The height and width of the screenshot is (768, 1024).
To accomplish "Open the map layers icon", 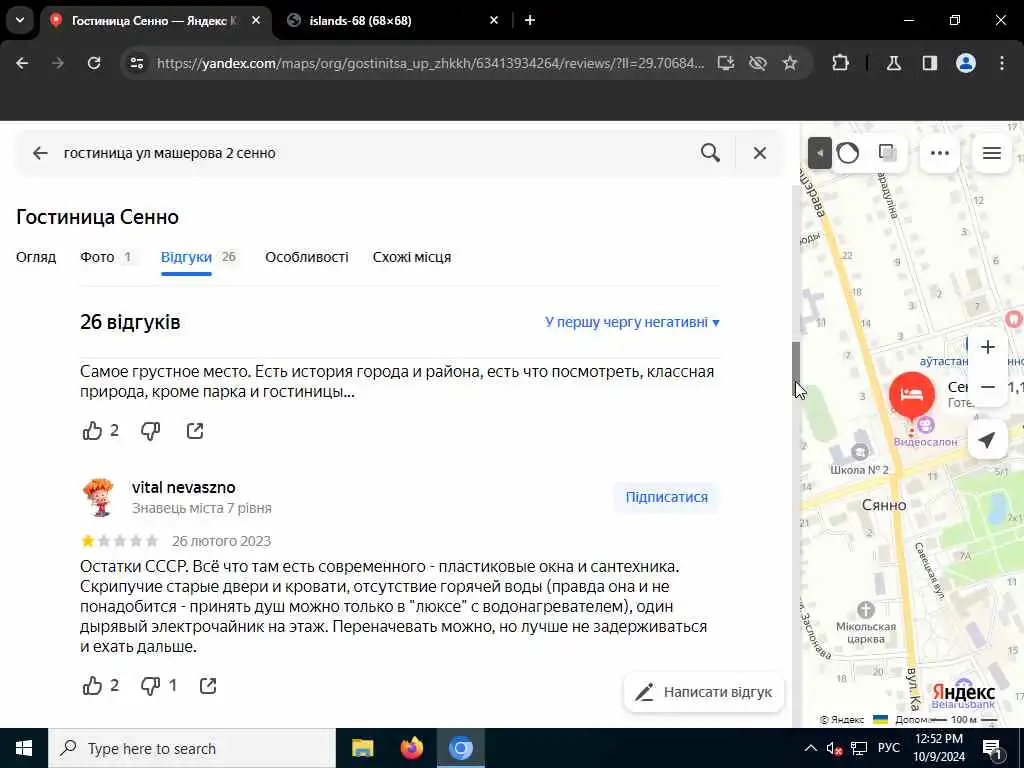I will [888, 153].
